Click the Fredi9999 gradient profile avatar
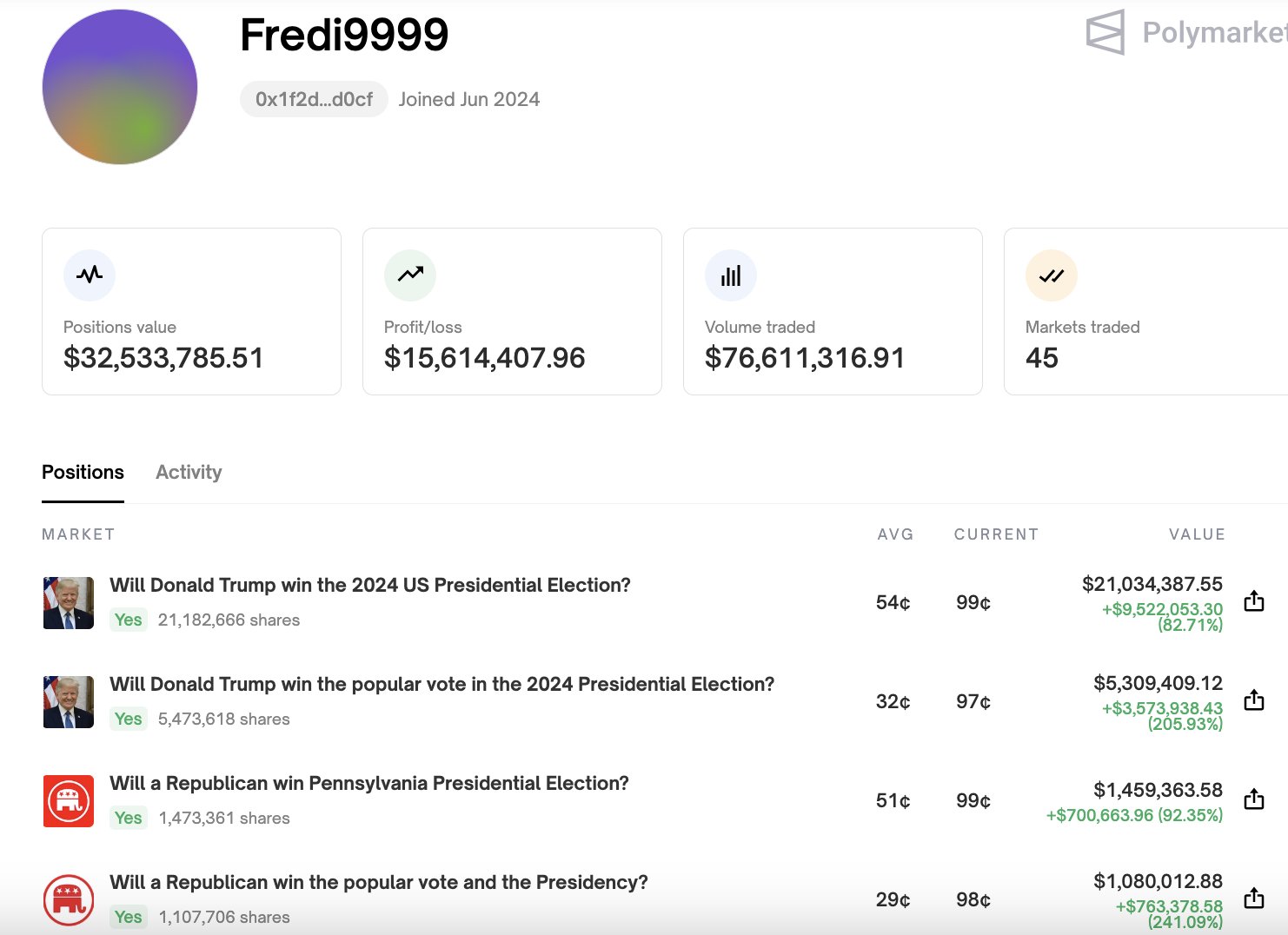The width and height of the screenshot is (1288, 935). pyautogui.click(x=120, y=87)
